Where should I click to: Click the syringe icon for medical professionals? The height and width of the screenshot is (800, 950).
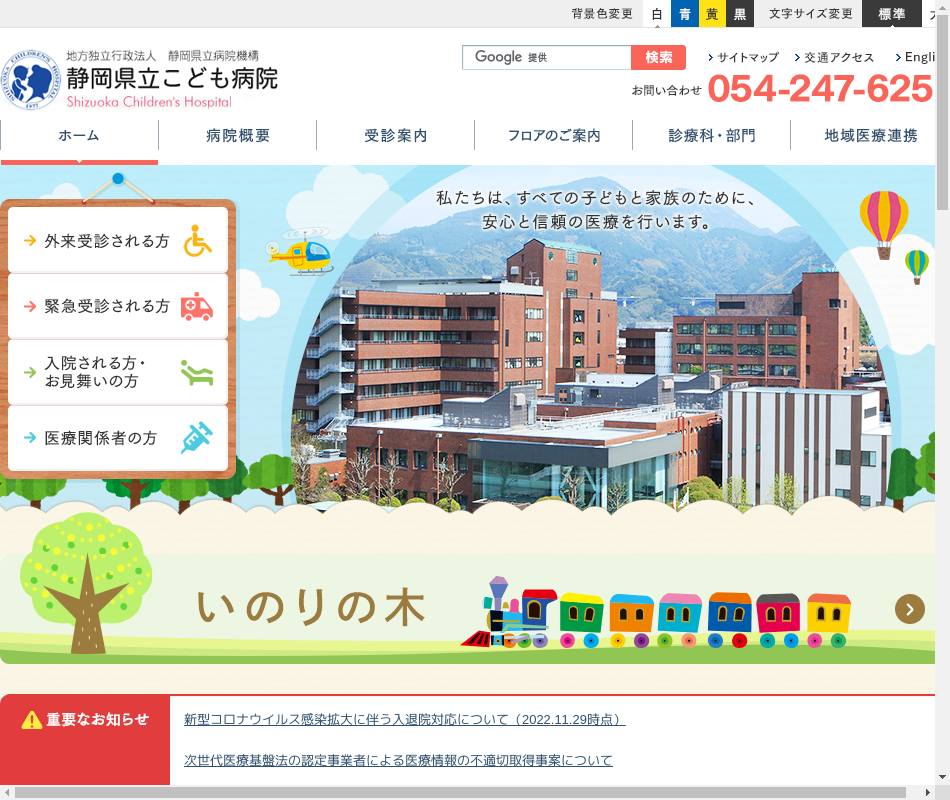click(197, 438)
